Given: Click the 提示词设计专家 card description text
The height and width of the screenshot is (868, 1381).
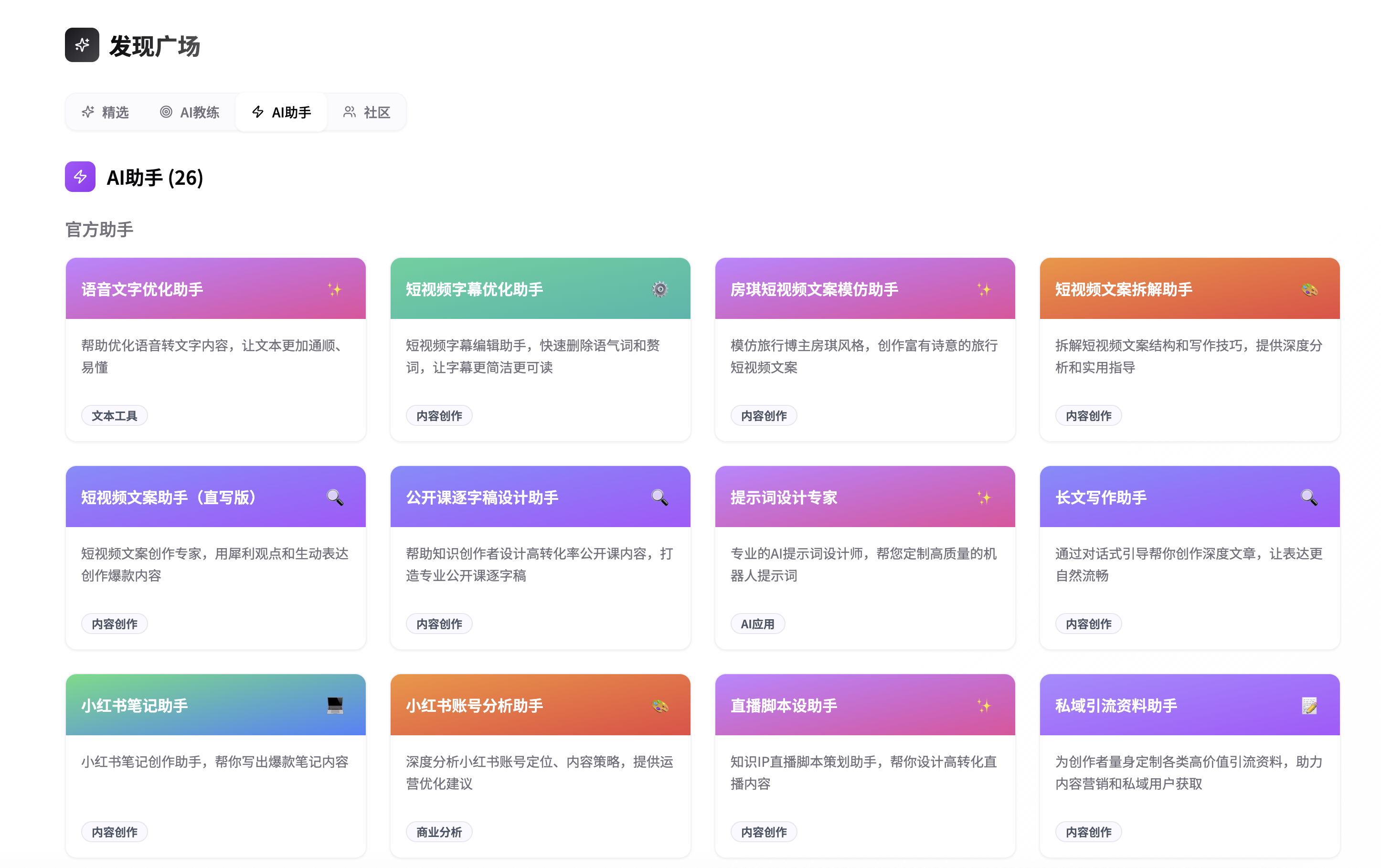Looking at the screenshot, I should (x=863, y=564).
